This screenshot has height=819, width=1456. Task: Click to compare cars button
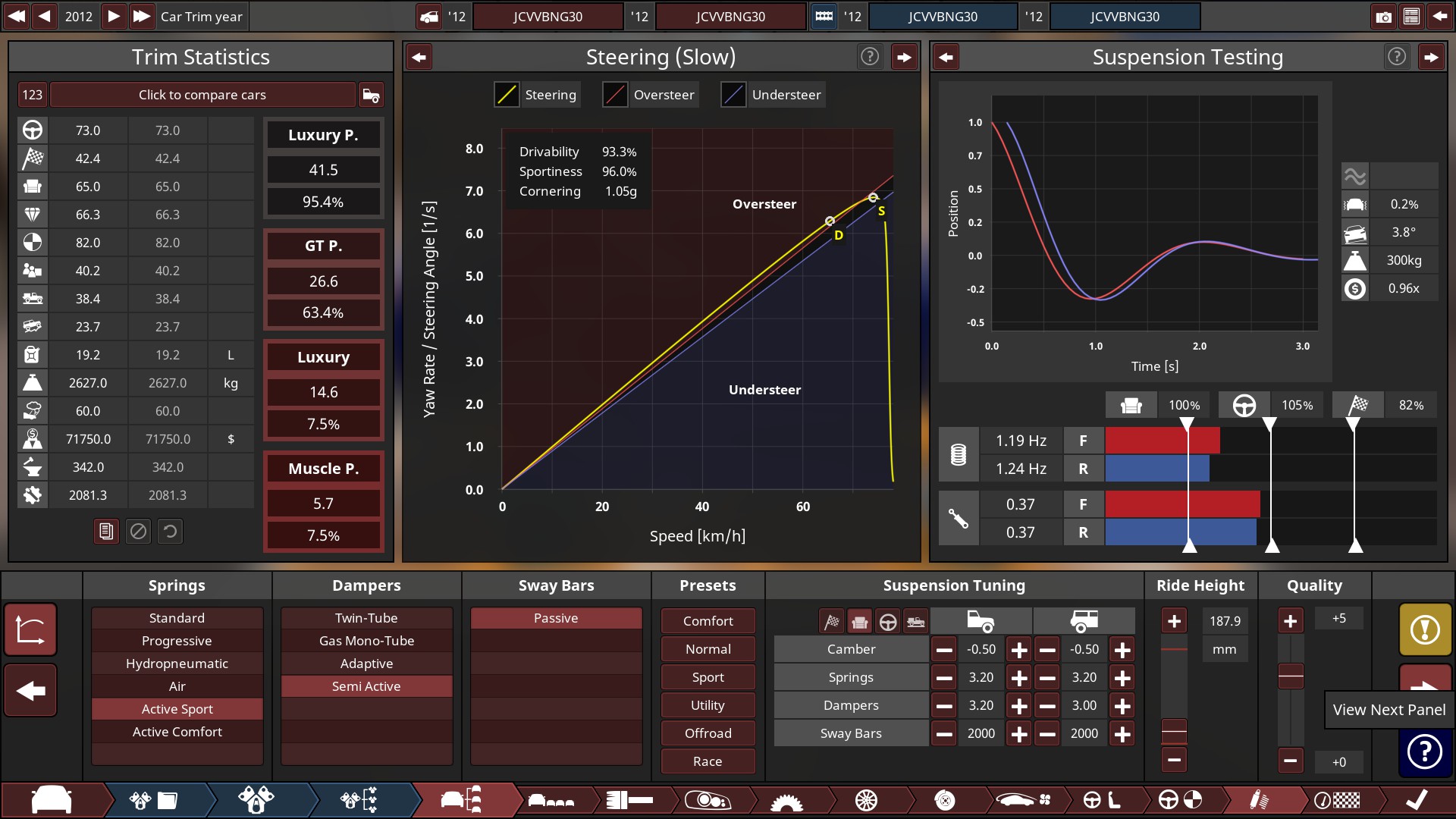(x=202, y=95)
